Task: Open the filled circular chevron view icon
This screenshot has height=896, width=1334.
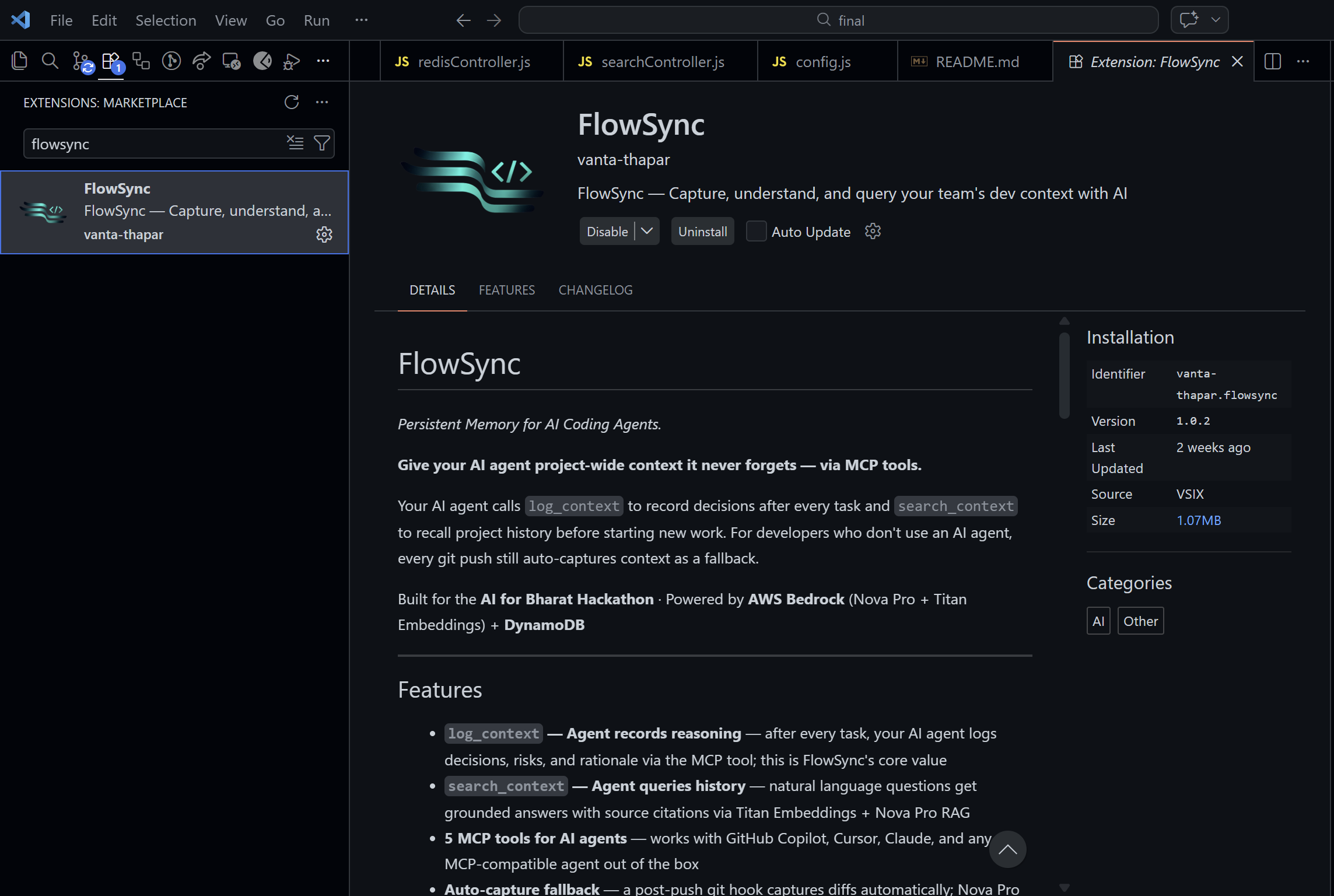Action: 262,61
